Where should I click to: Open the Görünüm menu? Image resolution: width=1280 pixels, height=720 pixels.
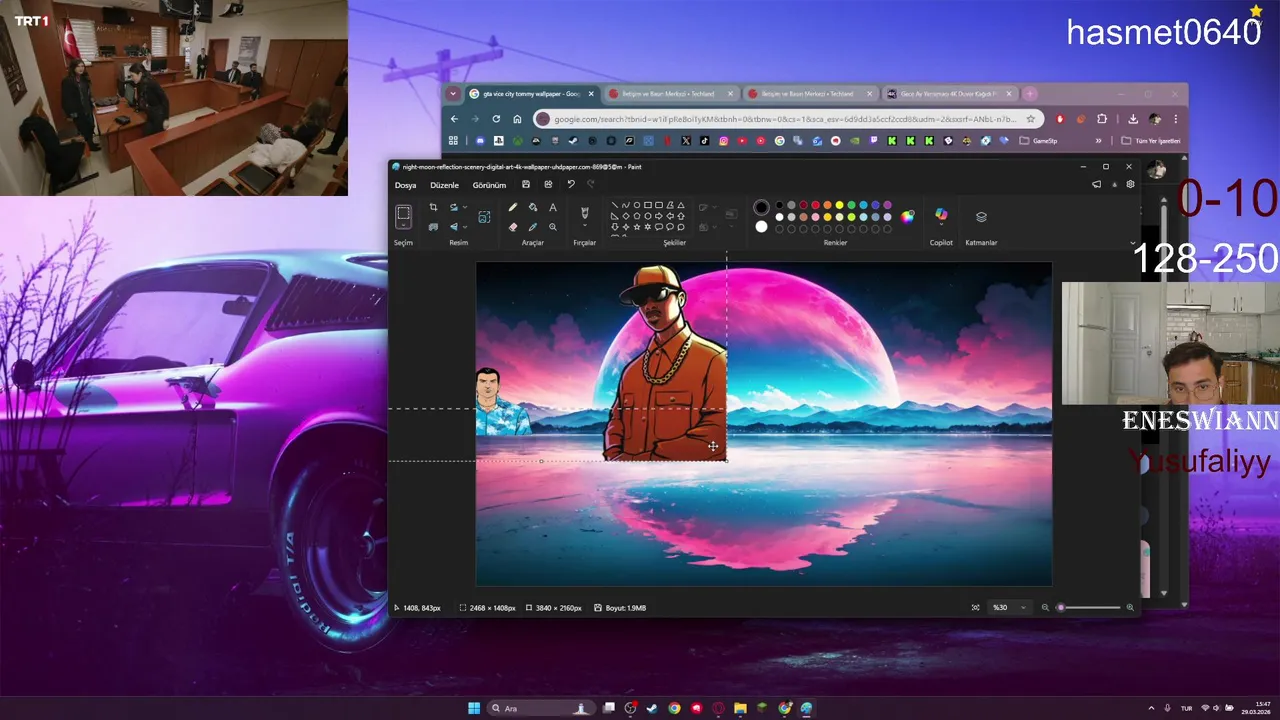pos(489,185)
